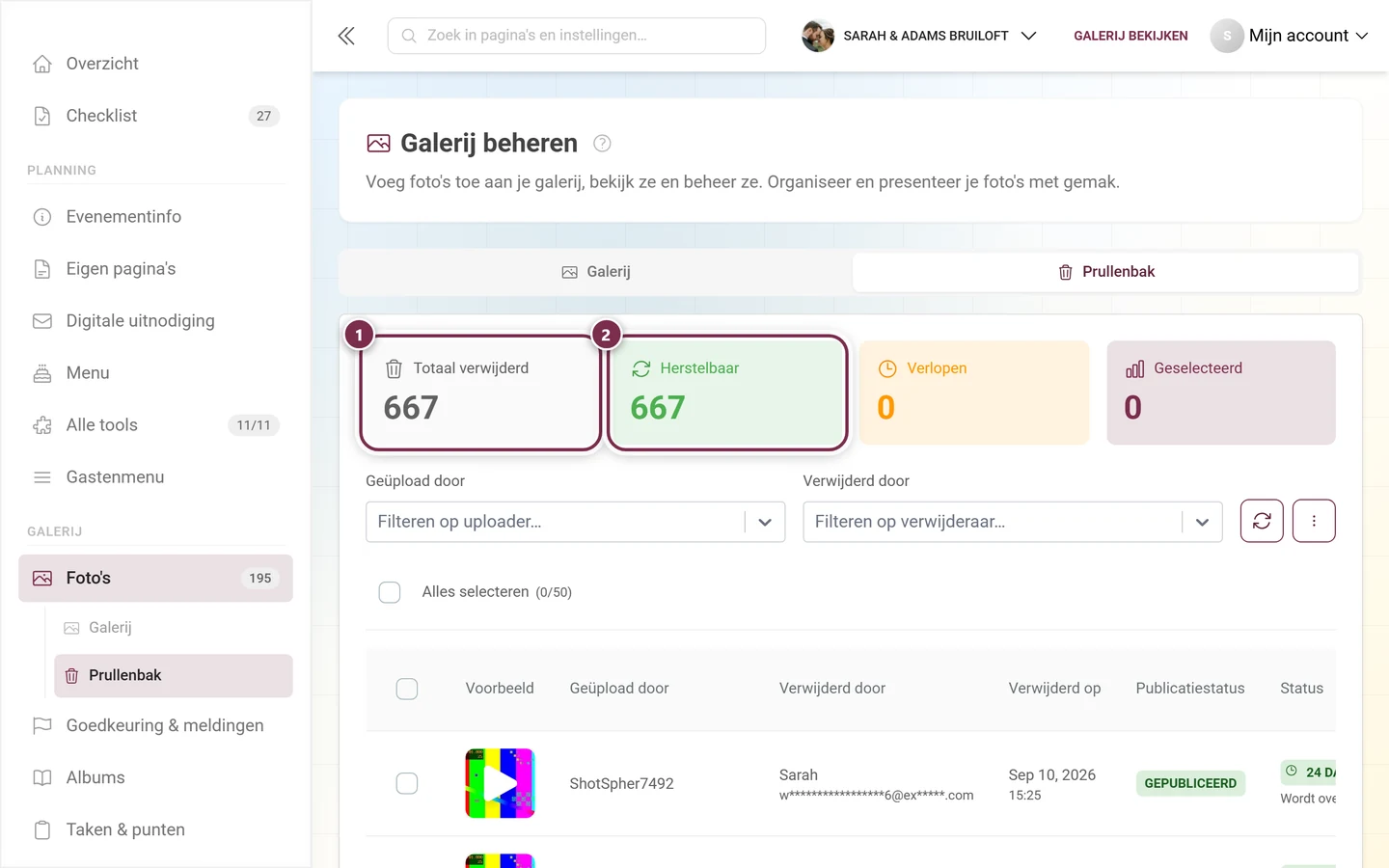Open the Filteren op verwijderaar dropdown

coord(1013,522)
